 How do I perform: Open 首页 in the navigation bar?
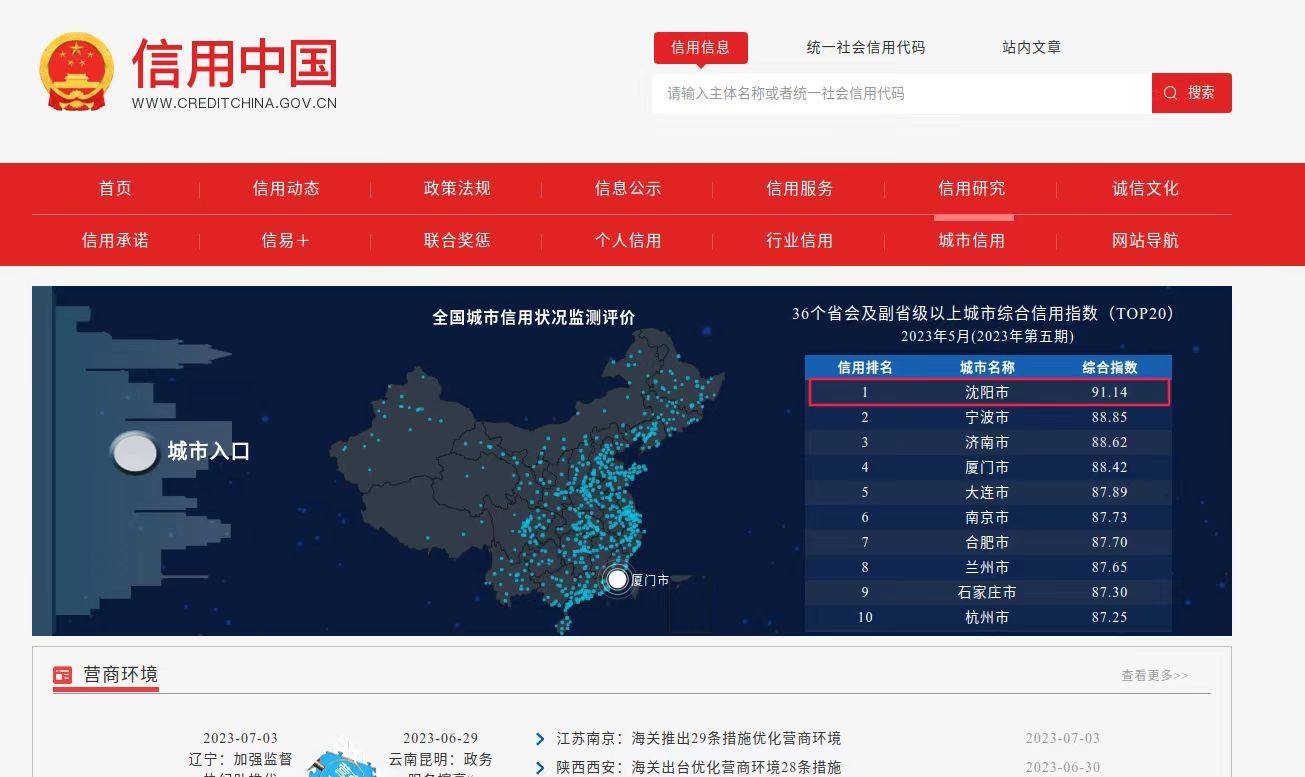click(115, 188)
